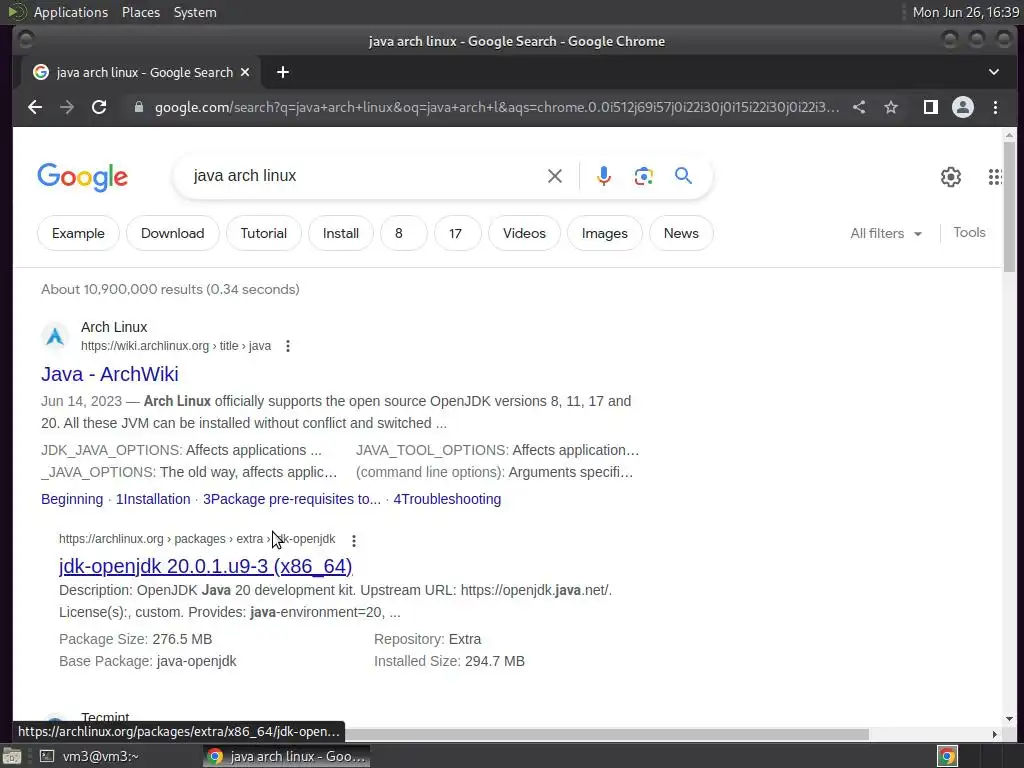This screenshot has width=1024, height=768.
Task: Go to Google homepage via logo
Action: click(x=83, y=177)
